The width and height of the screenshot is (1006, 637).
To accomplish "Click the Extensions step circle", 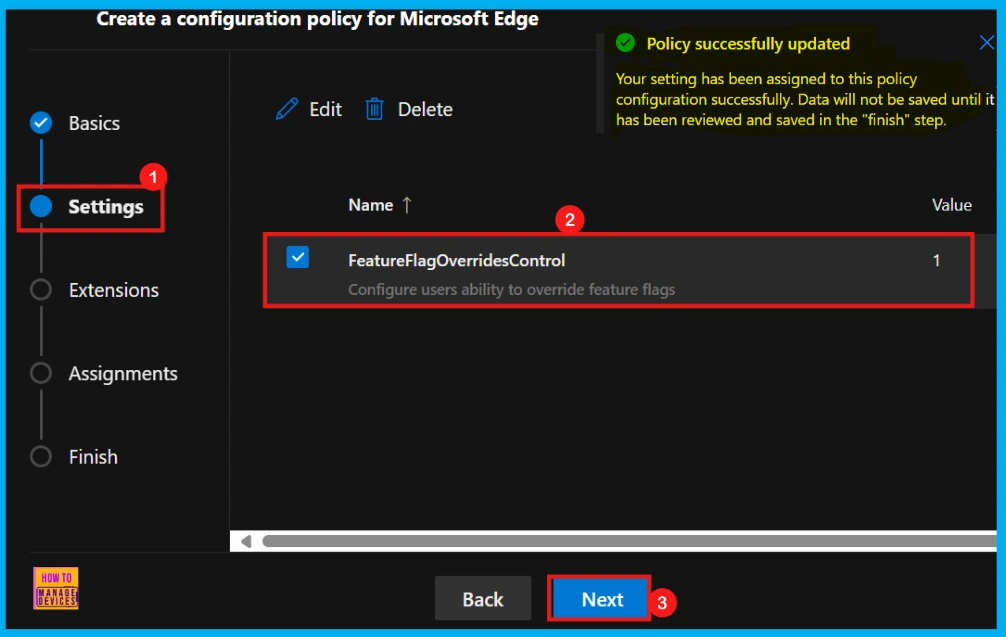I will click(x=41, y=289).
